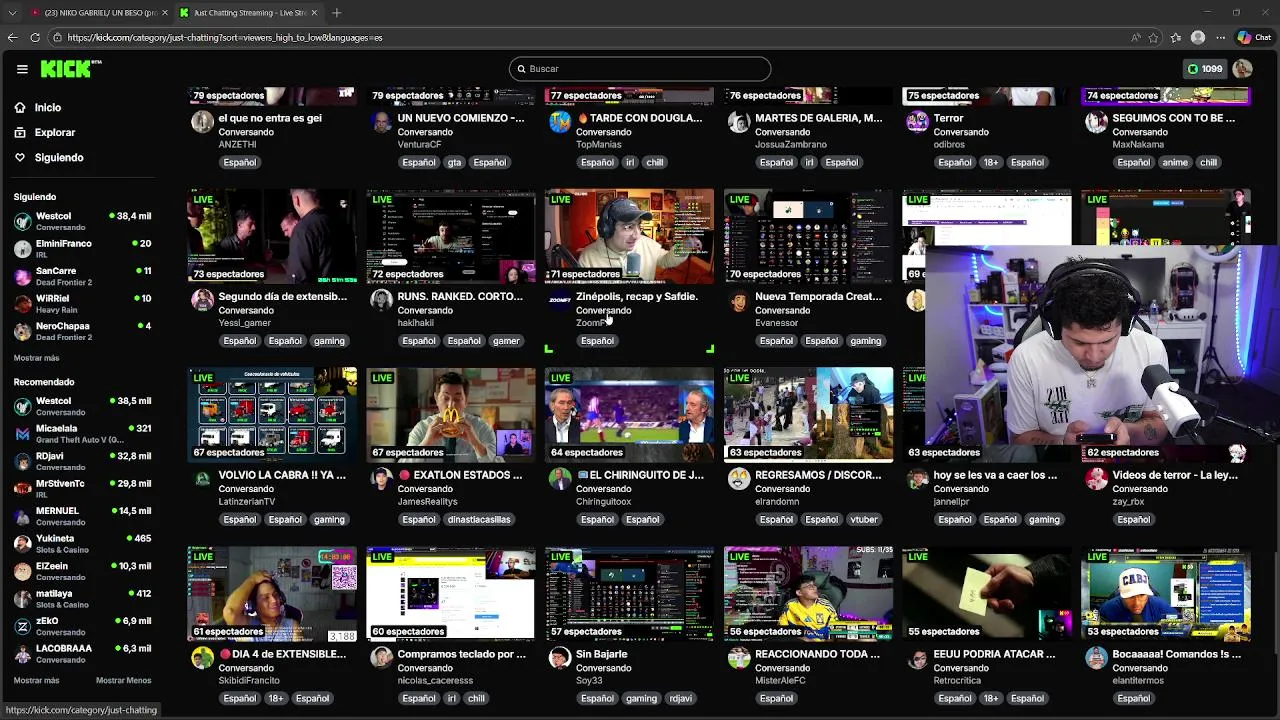This screenshot has height=720, width=1280.
Task: Open MisterAleFC streamer avatar
Action: (x=739, y=658)
